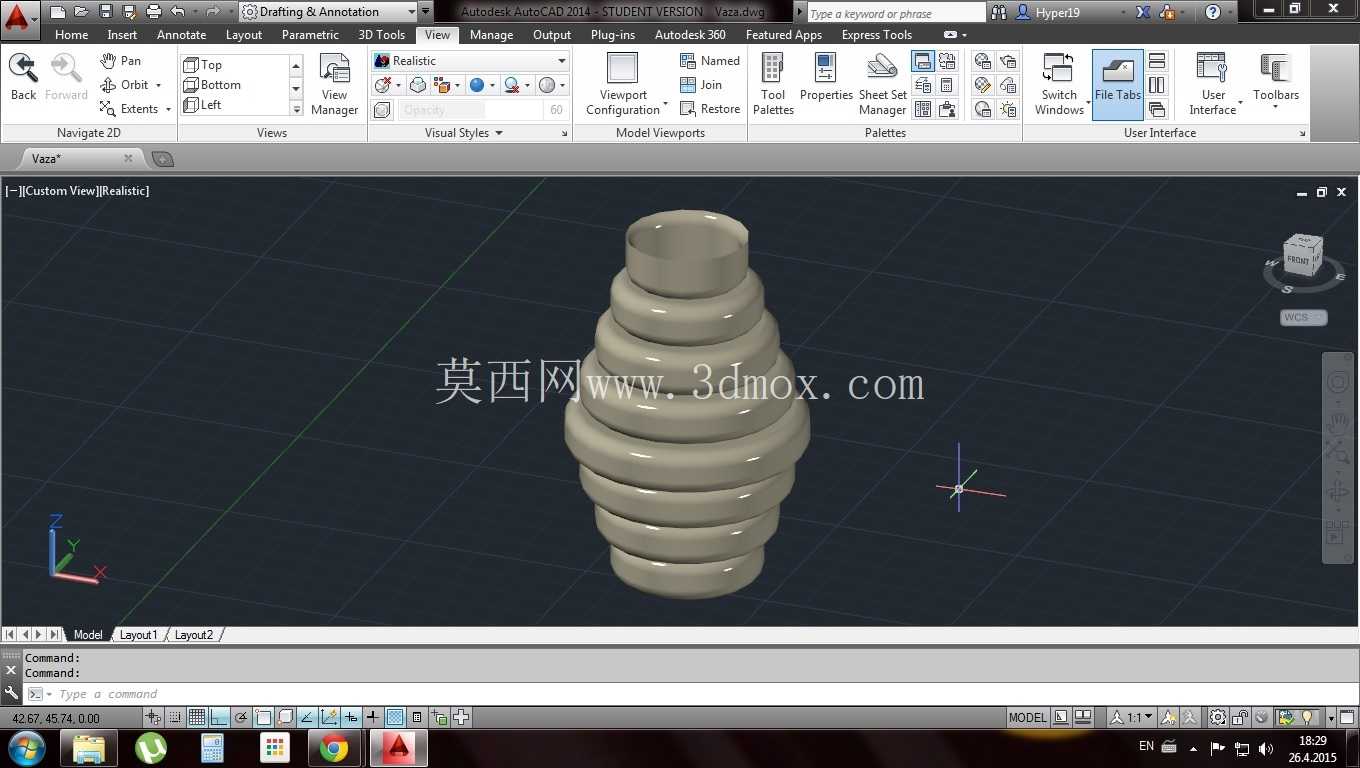
Task: Click the Workspace Switching gear icon
Action: [1217, 717]
